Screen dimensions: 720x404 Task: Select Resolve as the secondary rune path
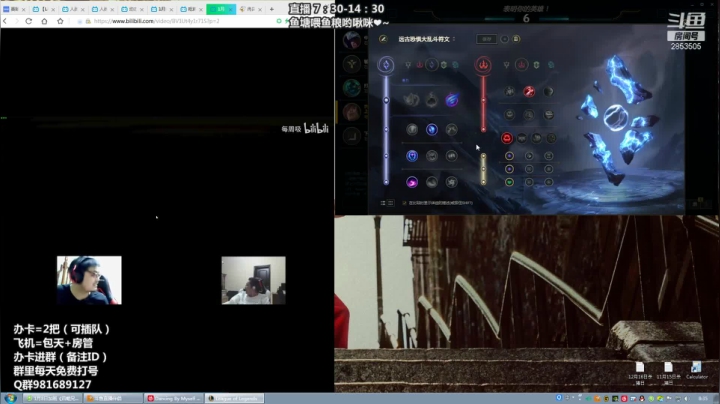coord(536,65)
